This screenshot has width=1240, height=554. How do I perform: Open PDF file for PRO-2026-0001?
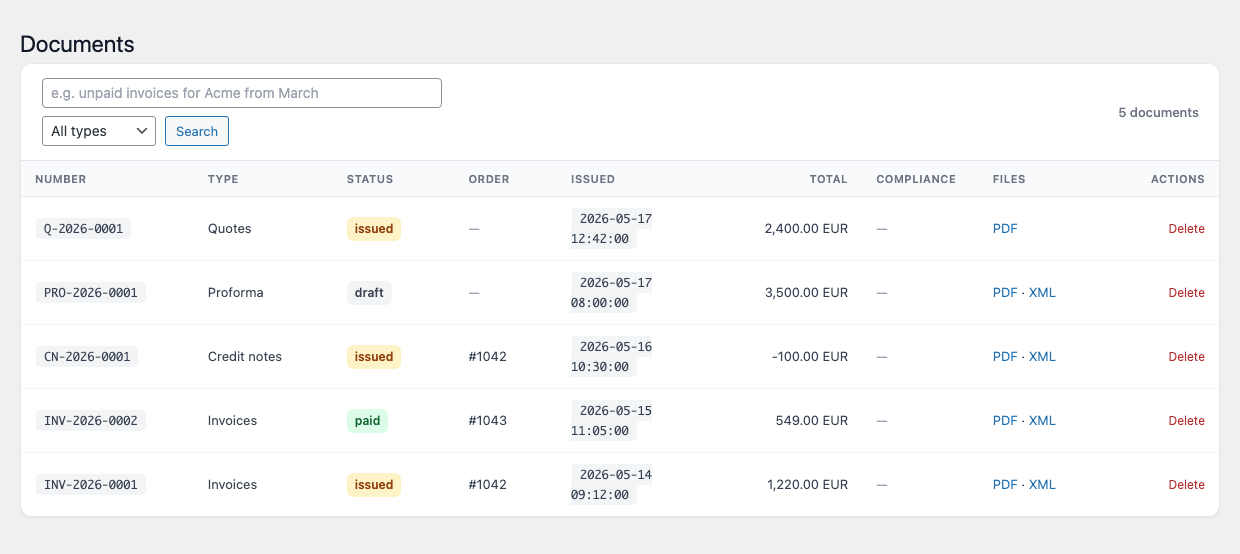pos(1005,293)
